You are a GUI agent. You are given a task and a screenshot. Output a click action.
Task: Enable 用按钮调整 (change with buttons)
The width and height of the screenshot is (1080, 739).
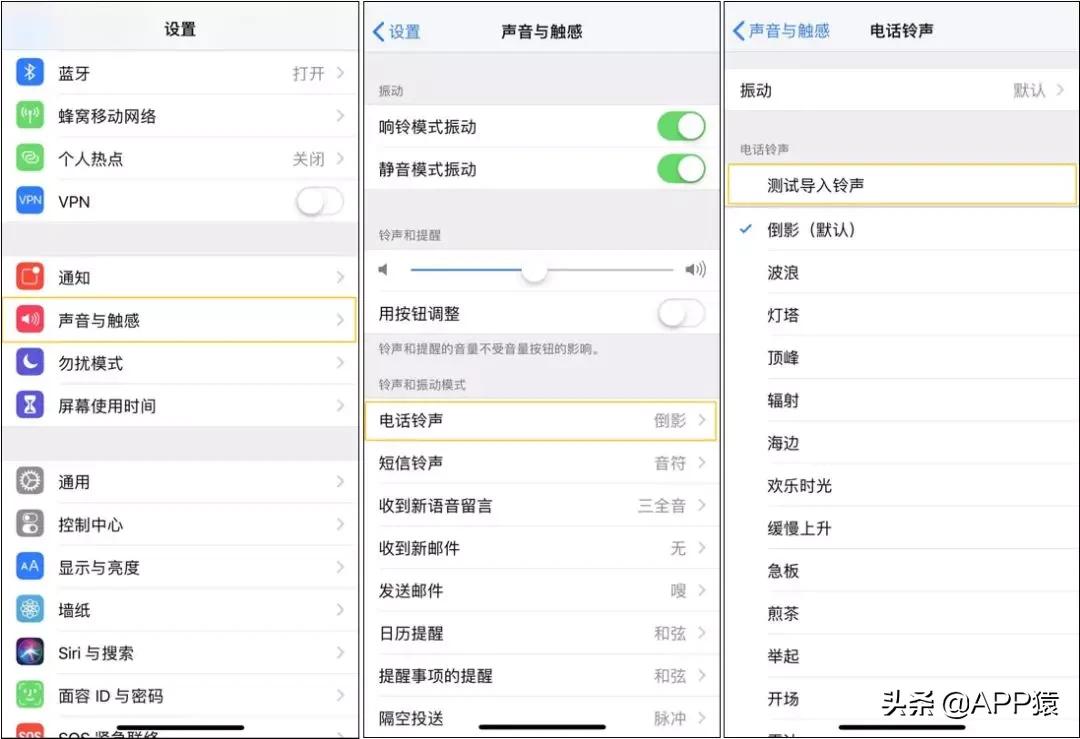pyautogui.click(x=681, y=312)
